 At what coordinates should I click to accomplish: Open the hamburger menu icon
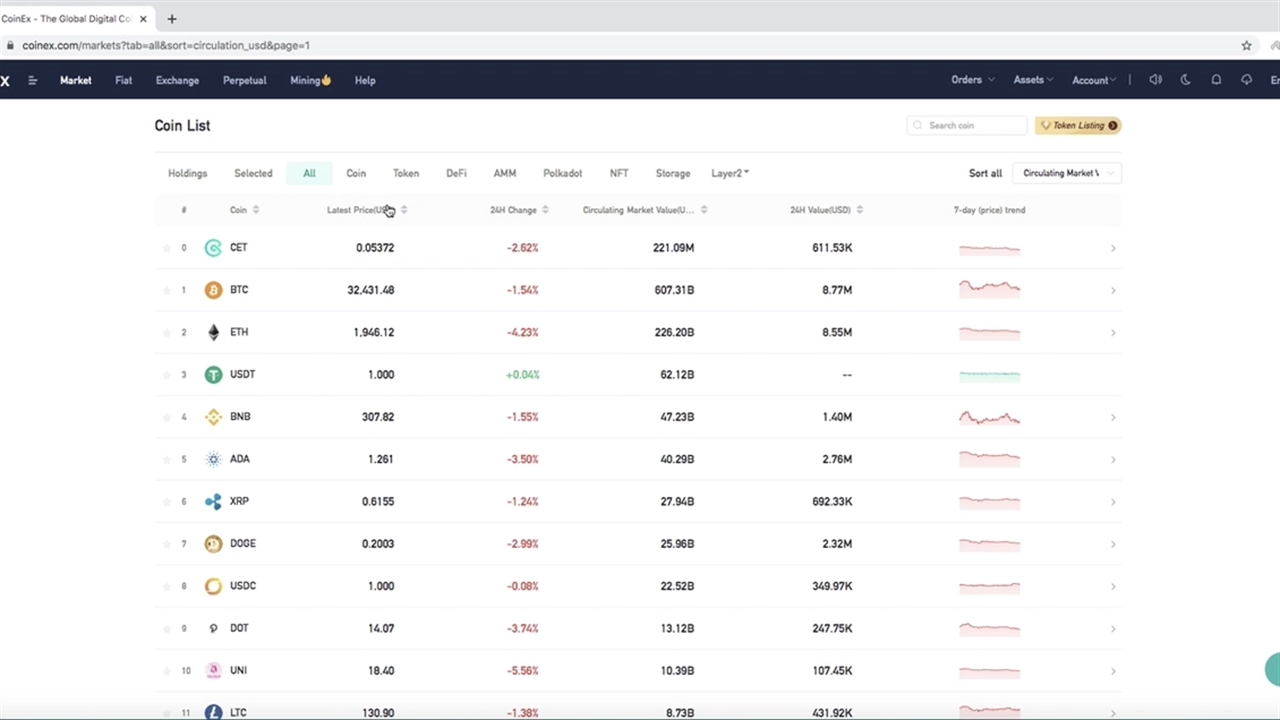click(33, 80)
